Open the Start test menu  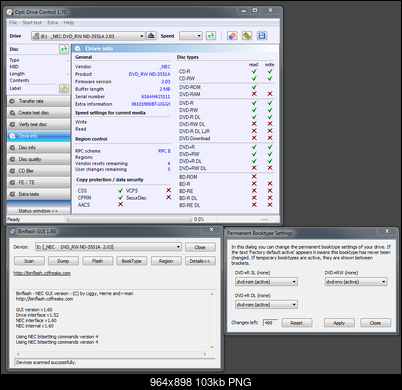(32, 23)
